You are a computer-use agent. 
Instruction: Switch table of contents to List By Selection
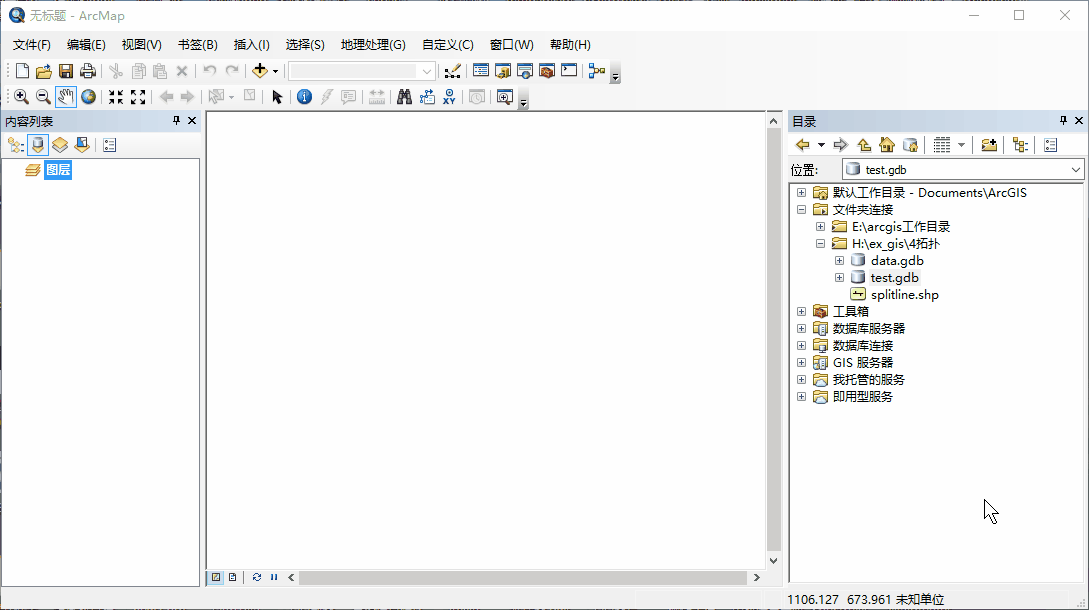click(82, 145)
